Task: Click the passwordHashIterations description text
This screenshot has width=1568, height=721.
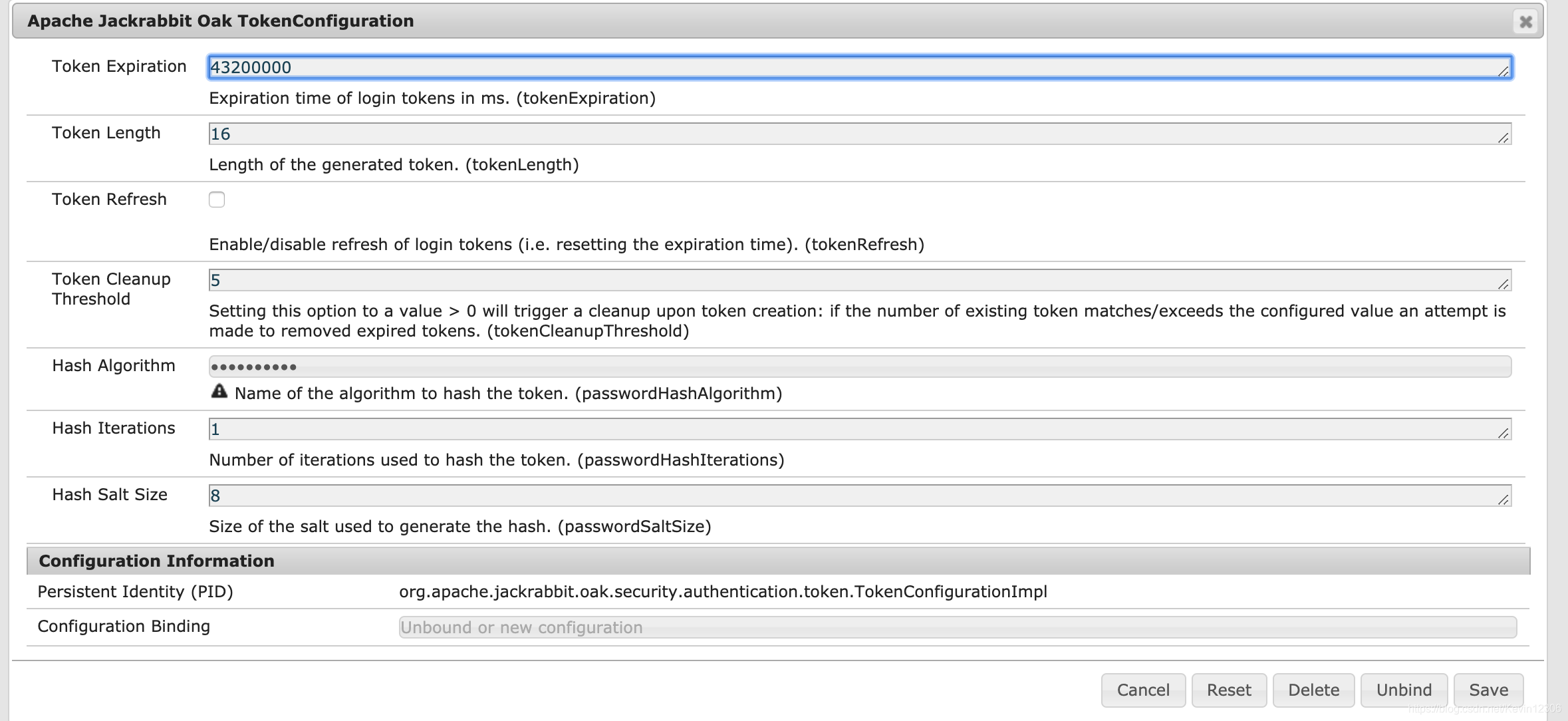Action: point(497,460)
